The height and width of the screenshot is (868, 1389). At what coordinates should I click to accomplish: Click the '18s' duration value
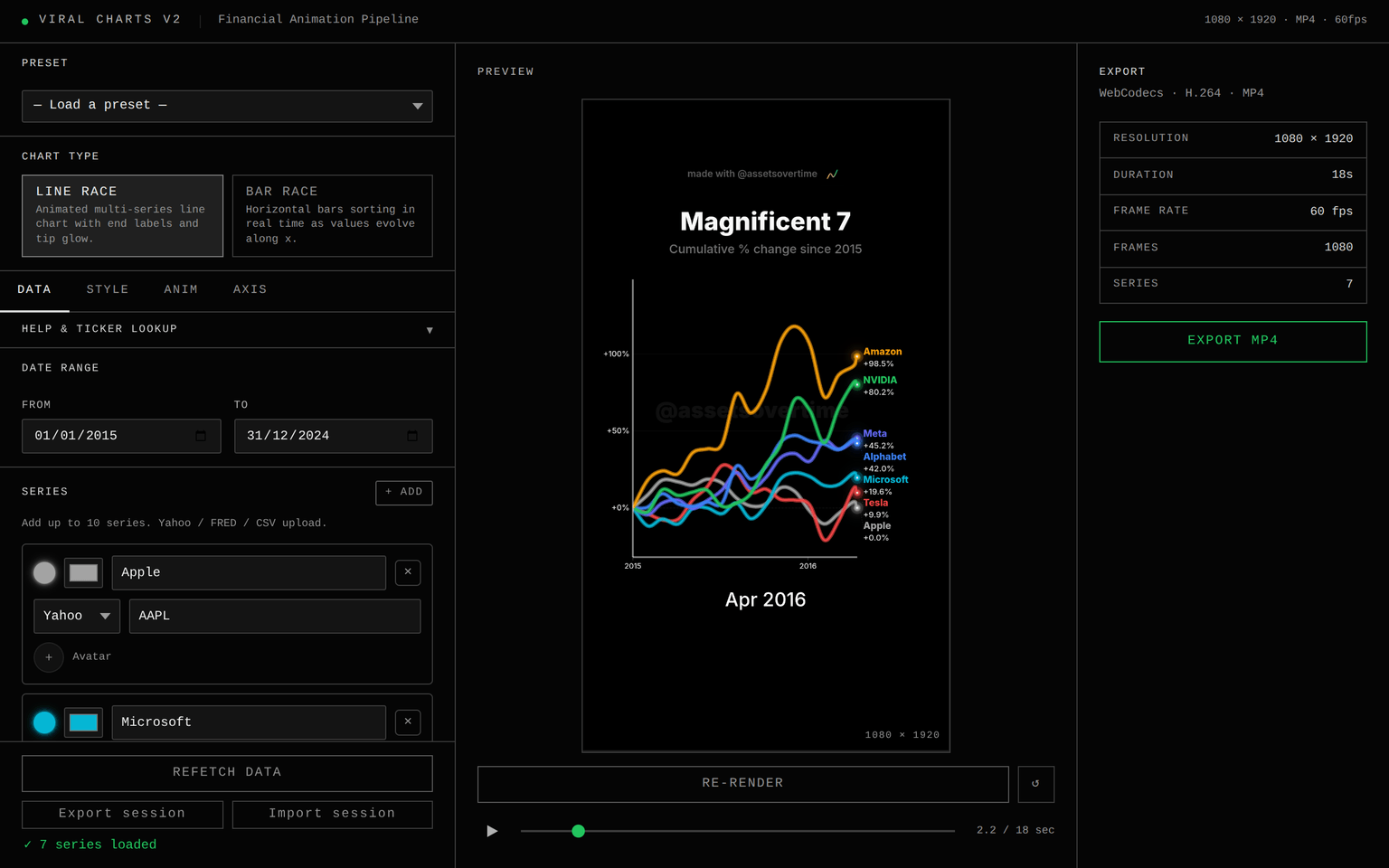pos(1342,175)
